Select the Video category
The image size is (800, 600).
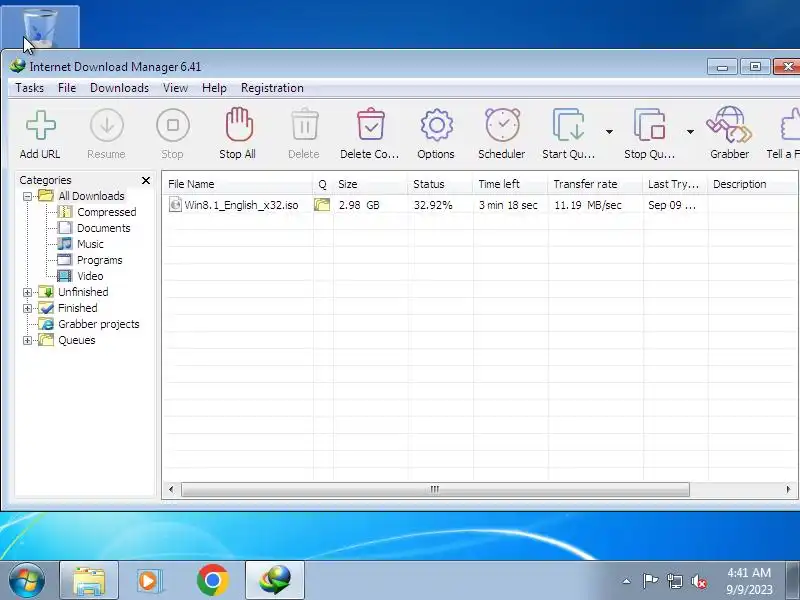point(90,276)
